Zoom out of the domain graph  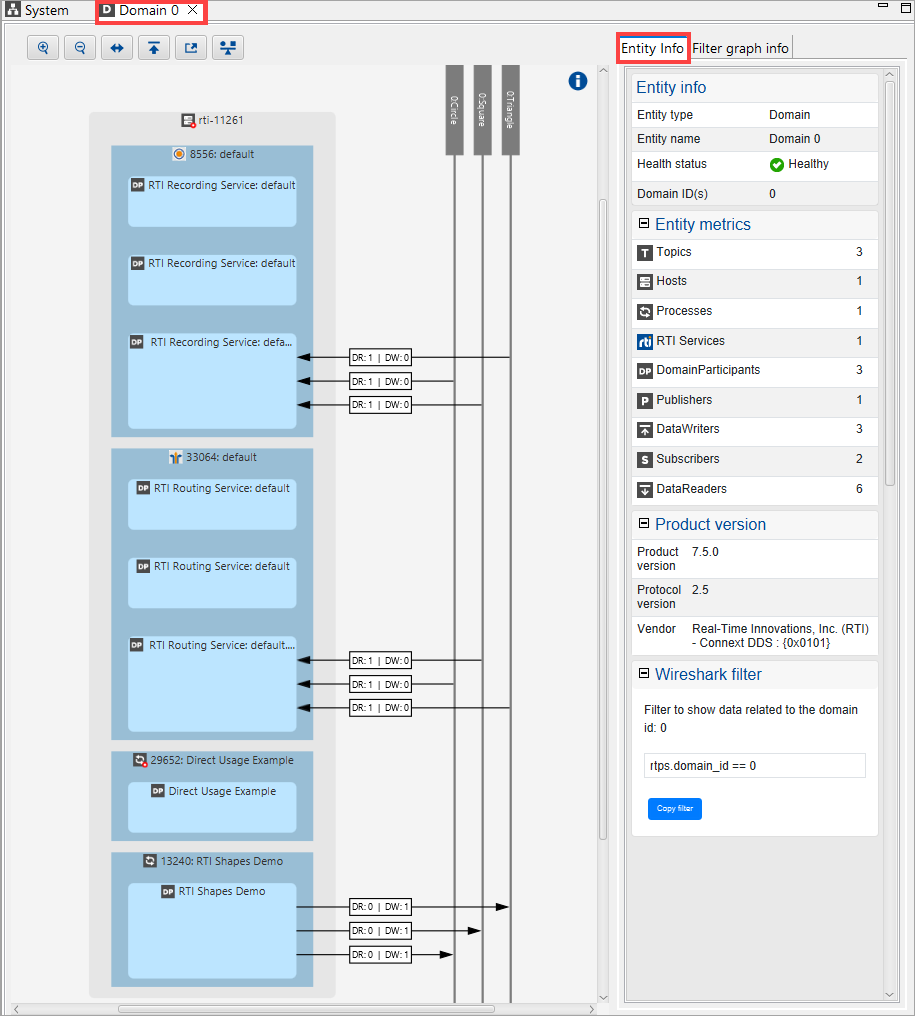point(80,48)
